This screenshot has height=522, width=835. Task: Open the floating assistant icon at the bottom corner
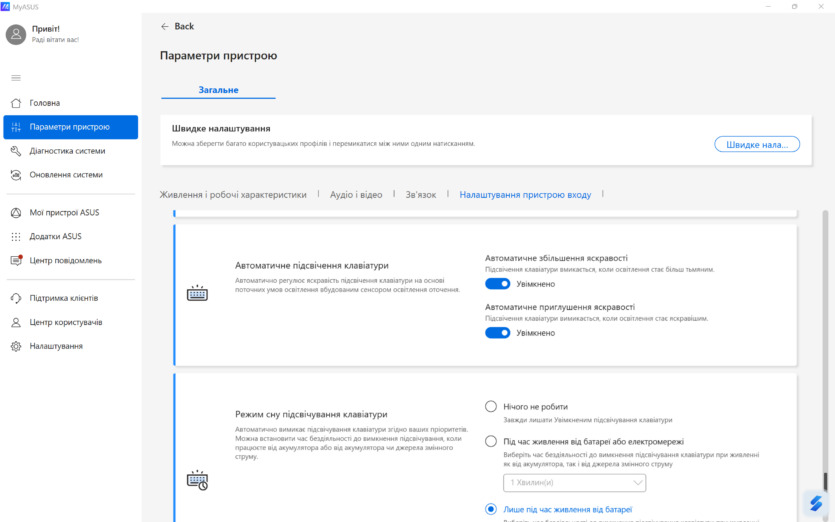point(816,503)
